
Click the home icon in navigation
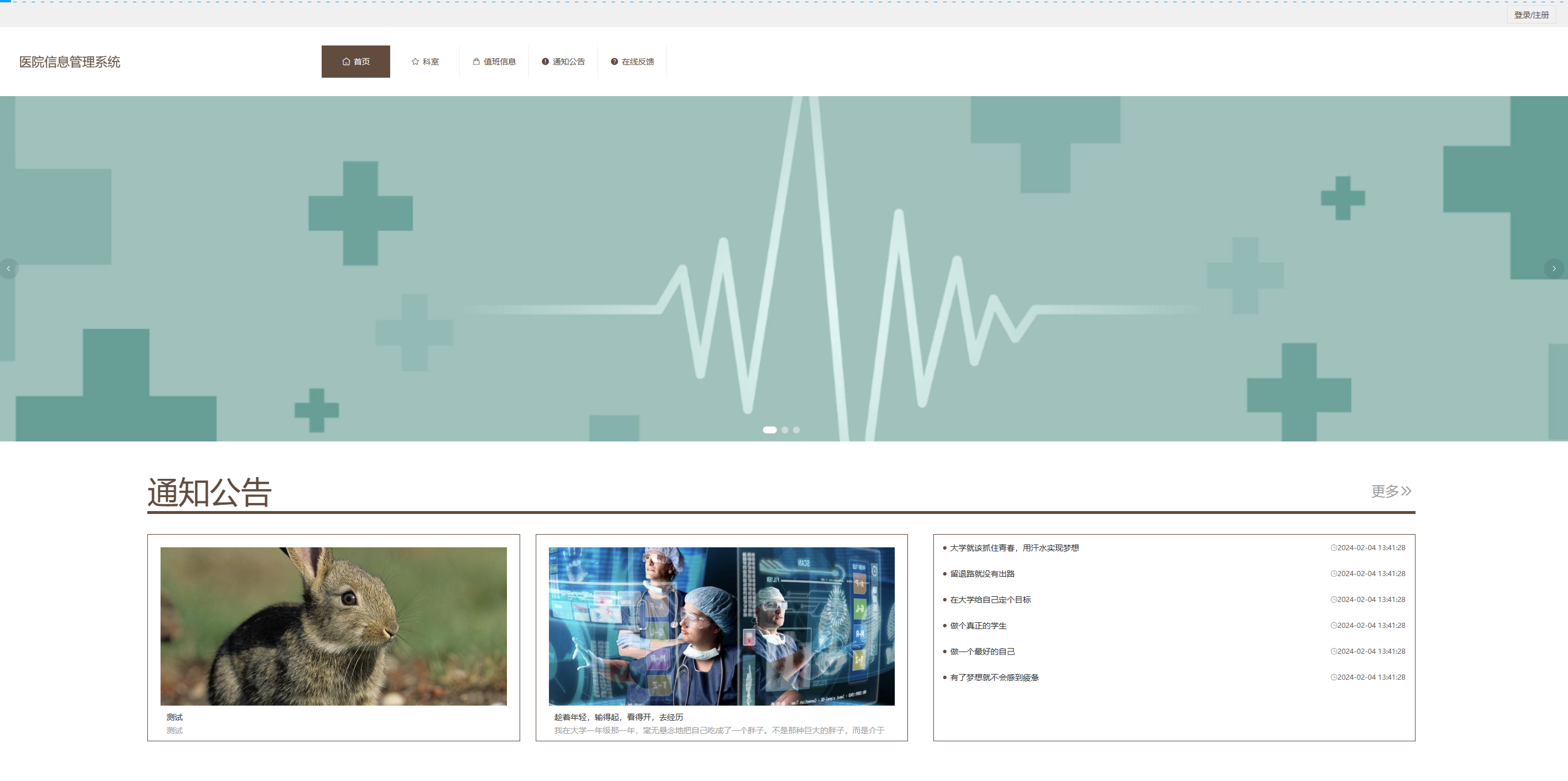346,62
